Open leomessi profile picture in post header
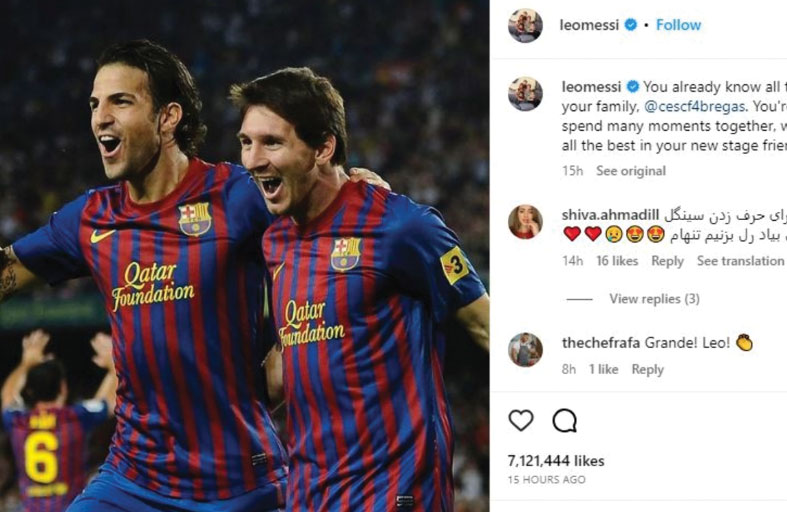Image resolution: width=787 pixels, height=512 pixels. tap(525, 26)
